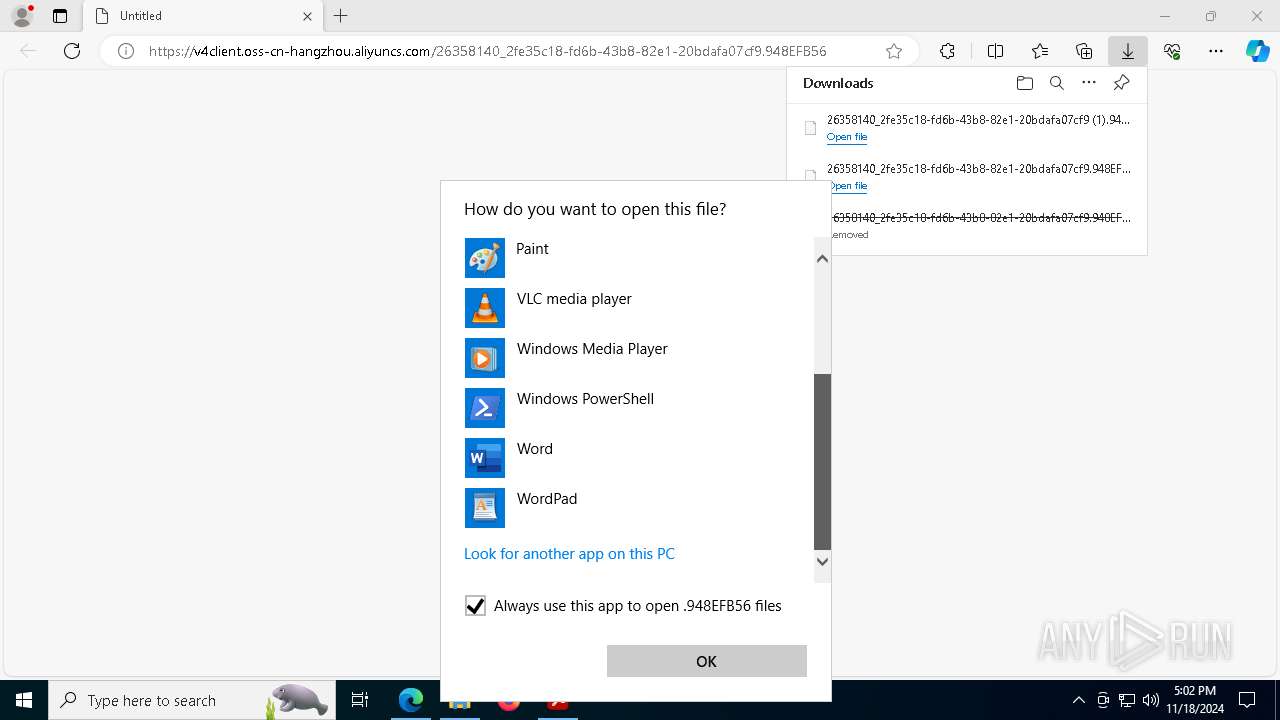The image size is (1280, 720).
Task: Add this page to favorites
Action: point(894,51)
